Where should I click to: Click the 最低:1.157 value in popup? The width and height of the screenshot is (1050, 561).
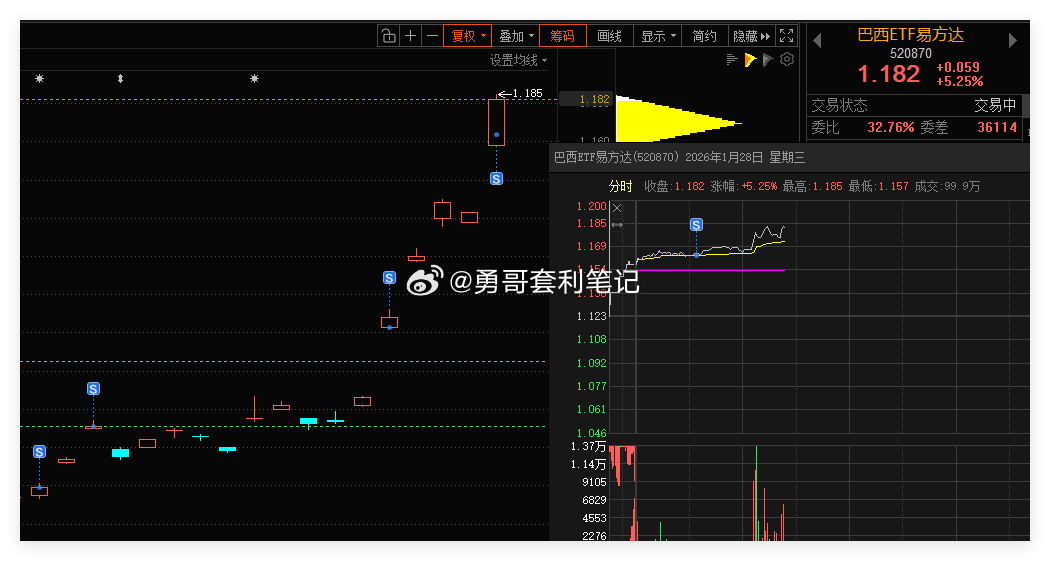879,186
